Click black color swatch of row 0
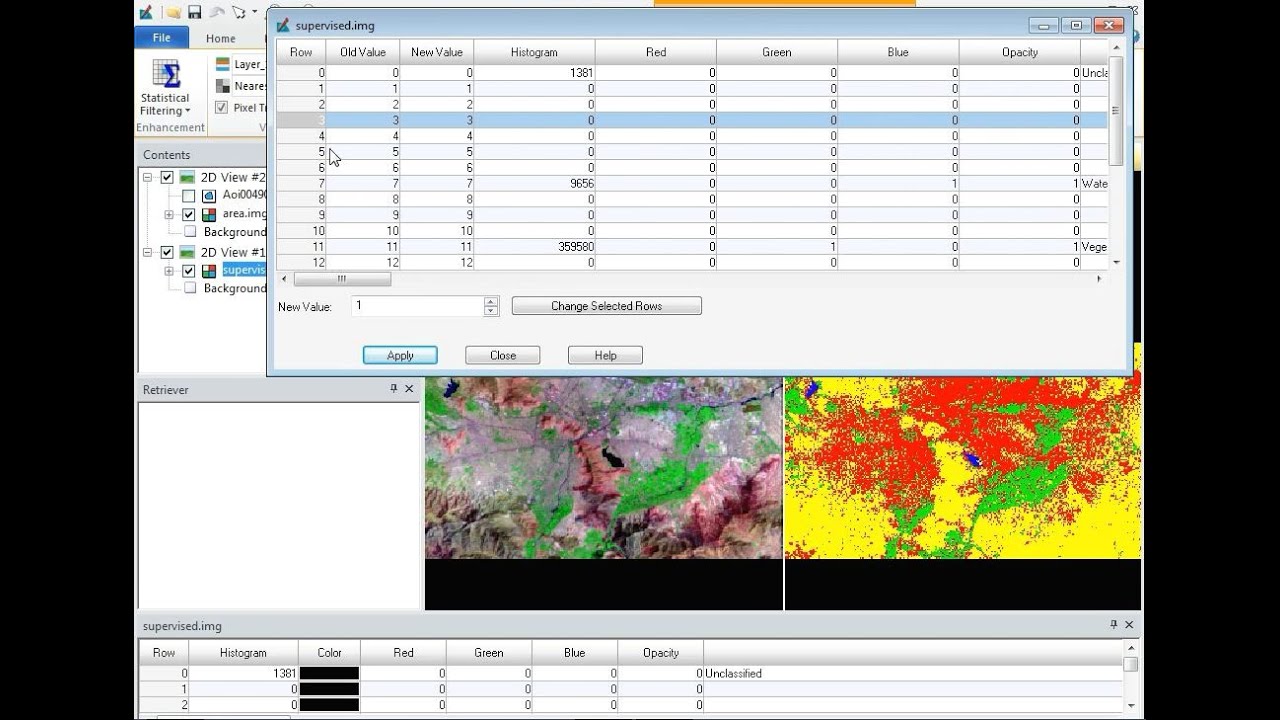The image size is (1280, 720). 329,674
